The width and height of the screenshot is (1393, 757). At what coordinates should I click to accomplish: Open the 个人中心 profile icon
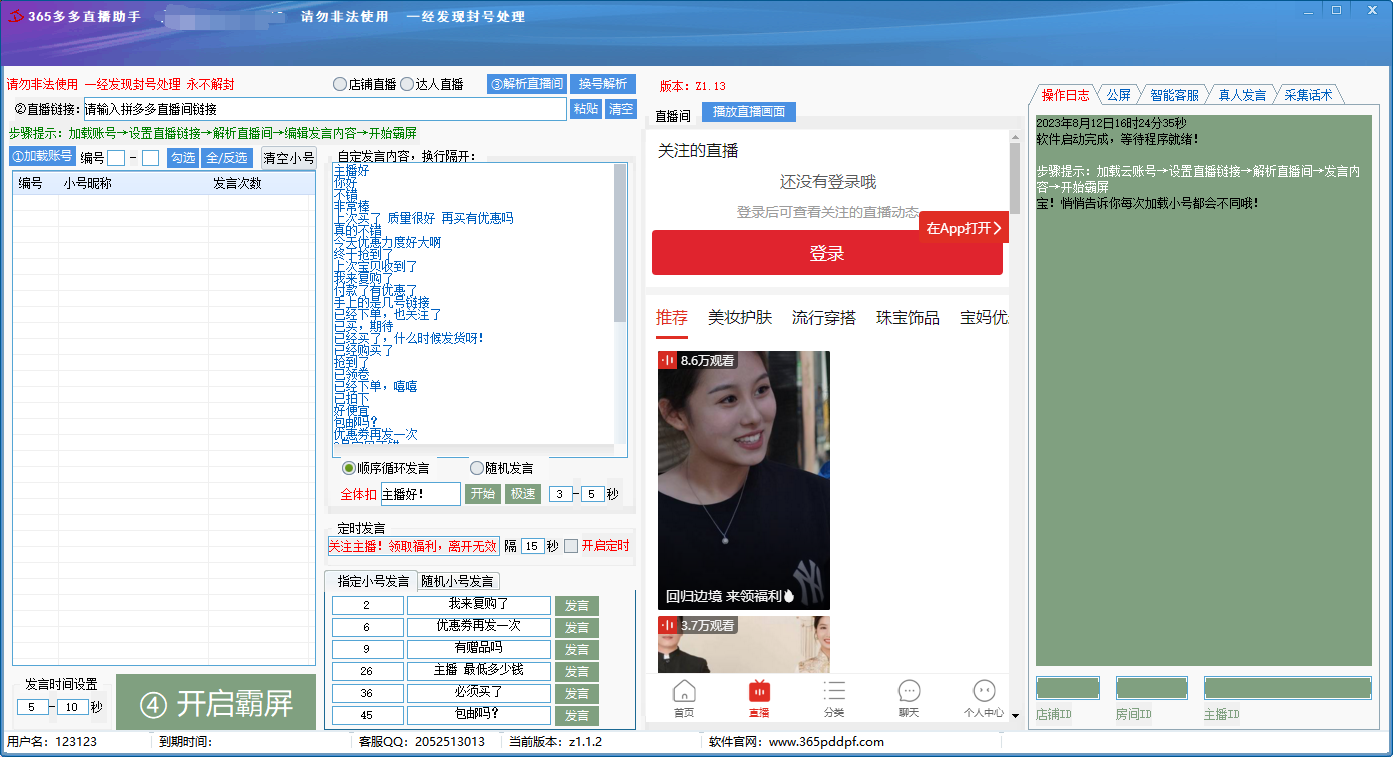click(984, 697)
